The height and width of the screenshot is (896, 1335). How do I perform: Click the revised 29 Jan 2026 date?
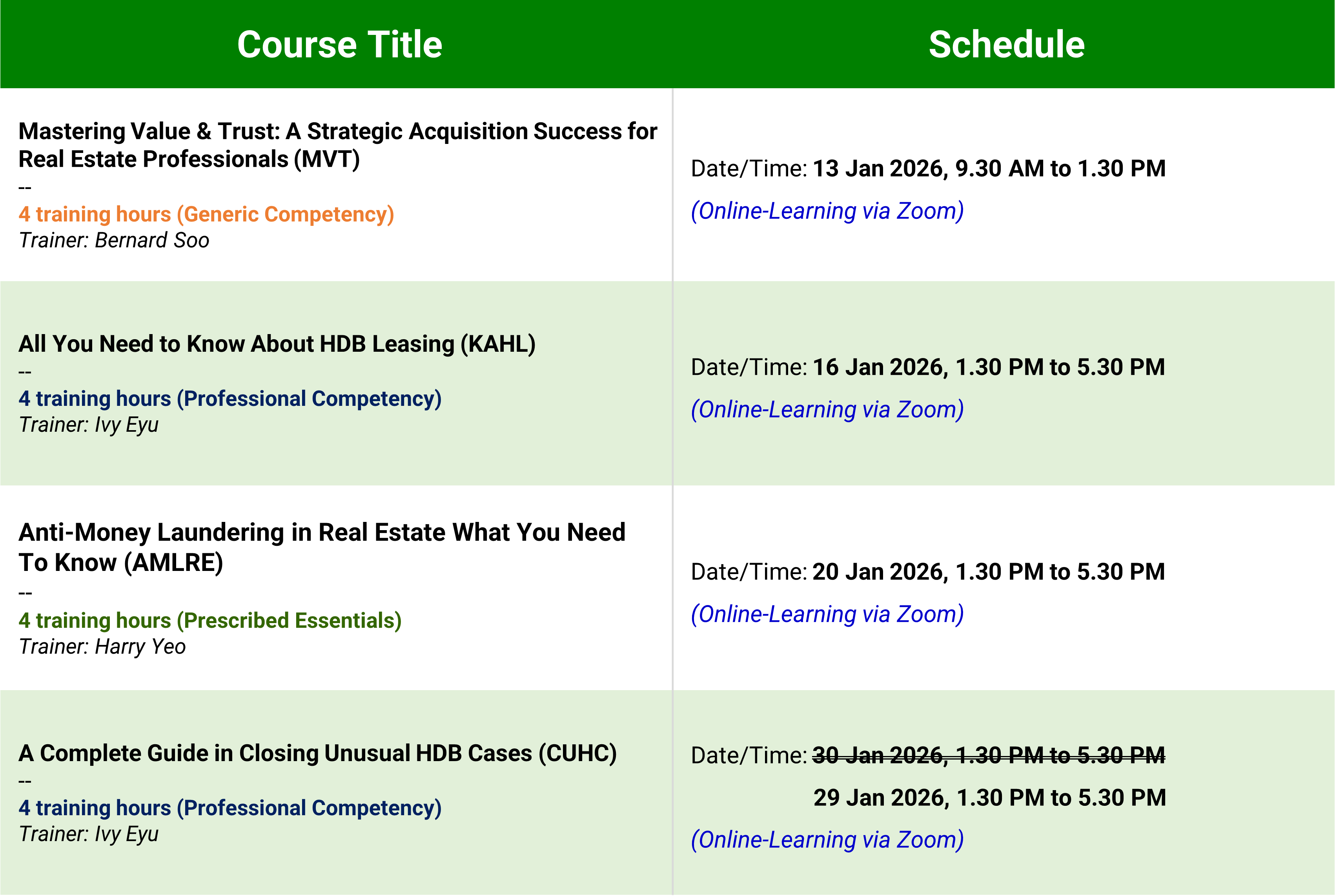coord(989,798)
